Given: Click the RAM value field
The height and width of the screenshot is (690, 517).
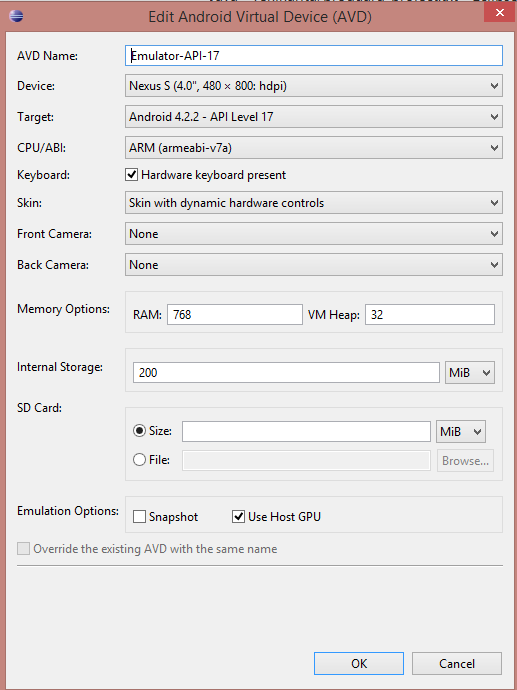Looking at the screenshot, I should pyautogui.click(x=235, y=315).
